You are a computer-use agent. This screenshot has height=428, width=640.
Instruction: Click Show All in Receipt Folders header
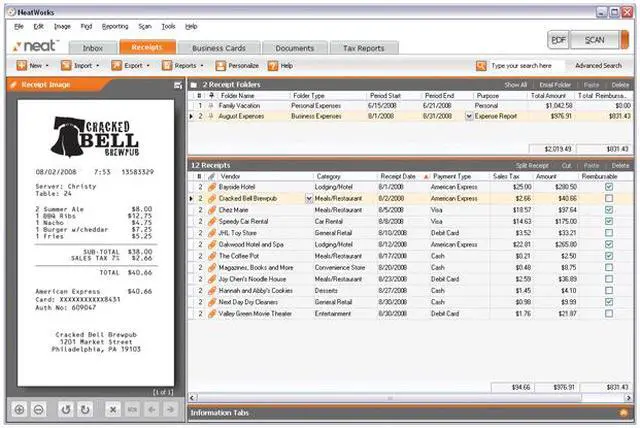(x=516, y=85)
